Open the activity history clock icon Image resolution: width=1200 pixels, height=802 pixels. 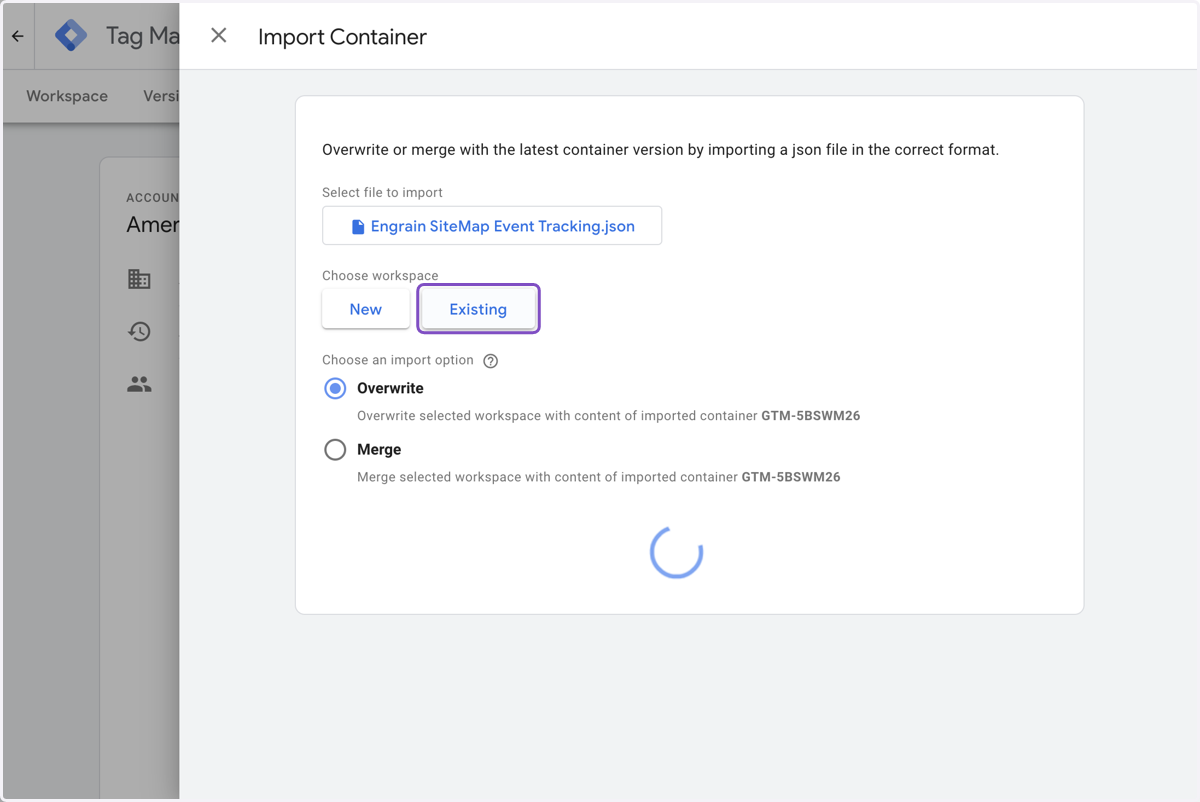click(x=140, y=331)
